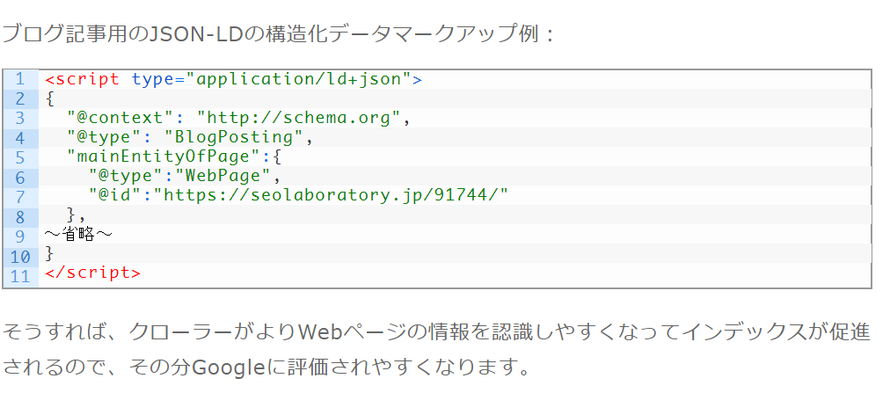Click the "BlogPosting" value
This screenshot has width=890, height=393.
tap(233, 137)
